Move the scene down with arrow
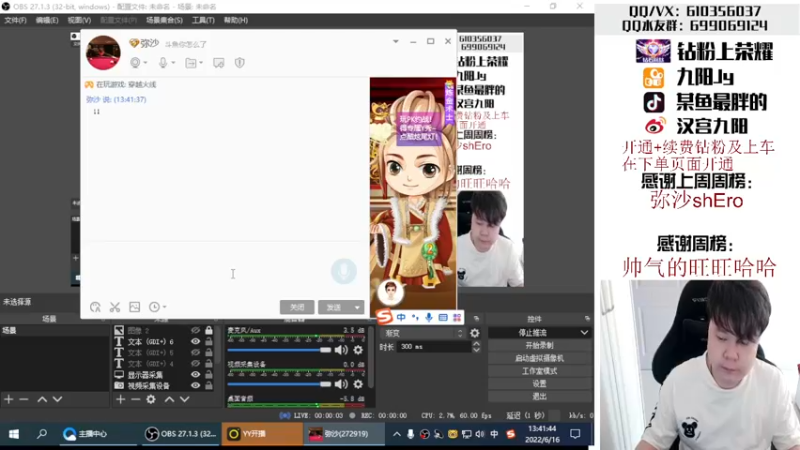800x450 pixels. click(x=58, y=399)
